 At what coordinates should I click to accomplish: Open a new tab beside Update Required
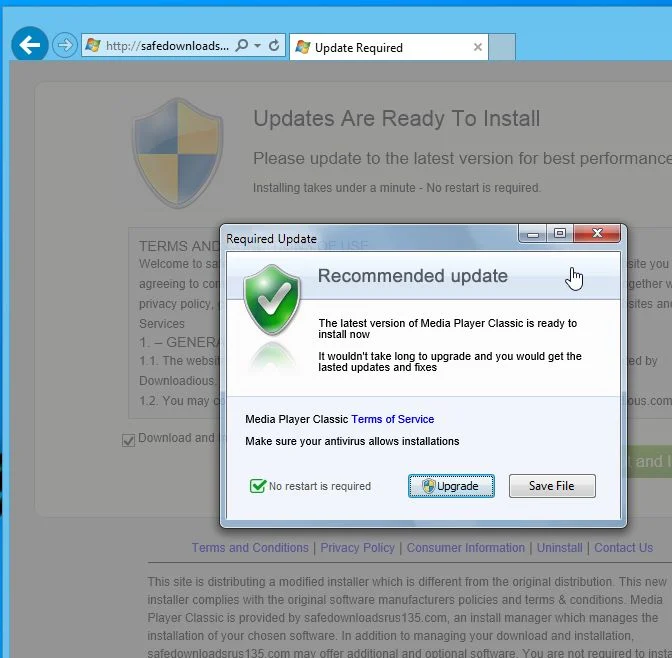502,47
